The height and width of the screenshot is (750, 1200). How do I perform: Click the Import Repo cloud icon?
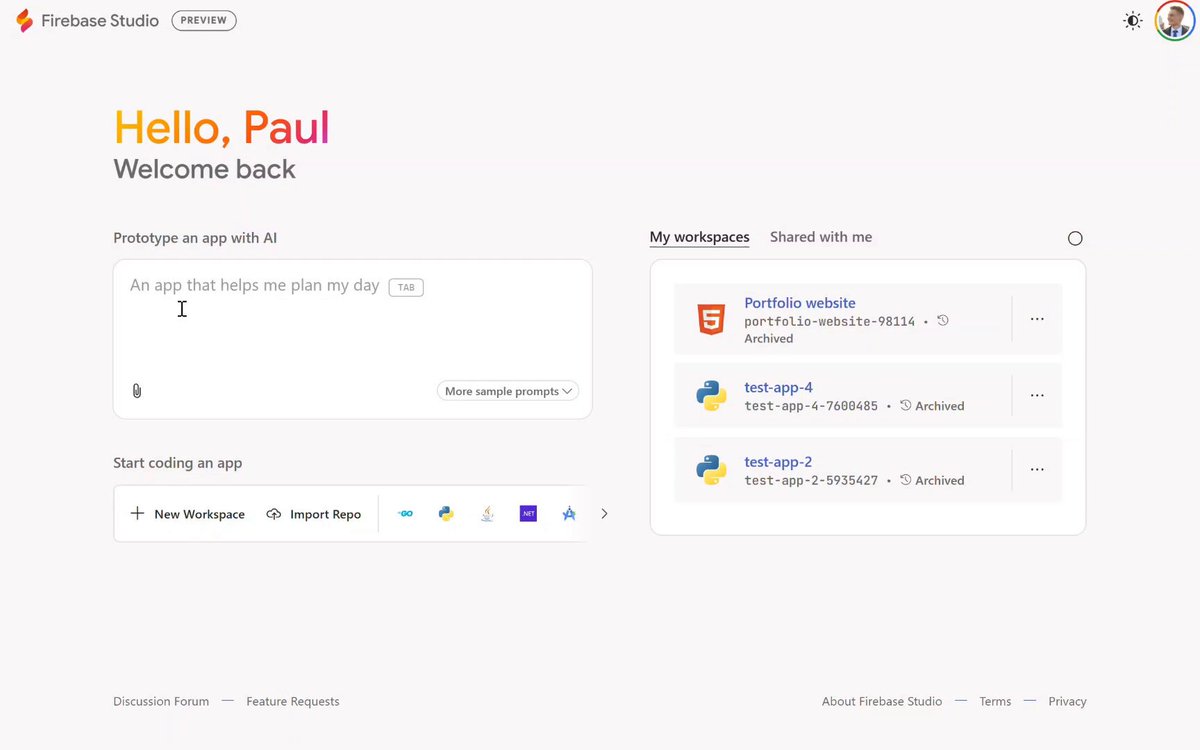click(274, 514)
